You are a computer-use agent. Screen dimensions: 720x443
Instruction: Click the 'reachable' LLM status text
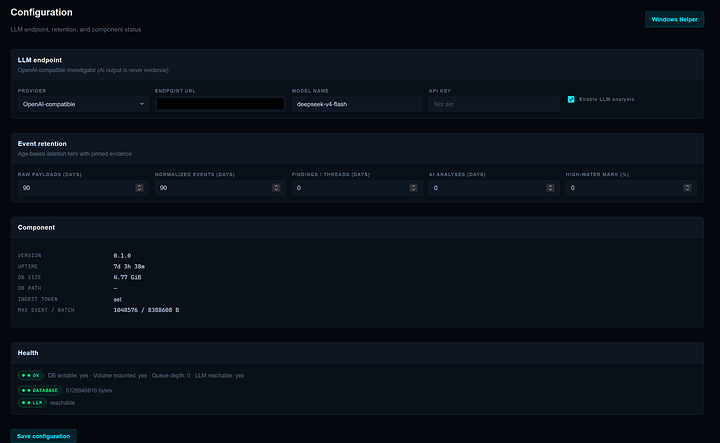tap(62, 403)
